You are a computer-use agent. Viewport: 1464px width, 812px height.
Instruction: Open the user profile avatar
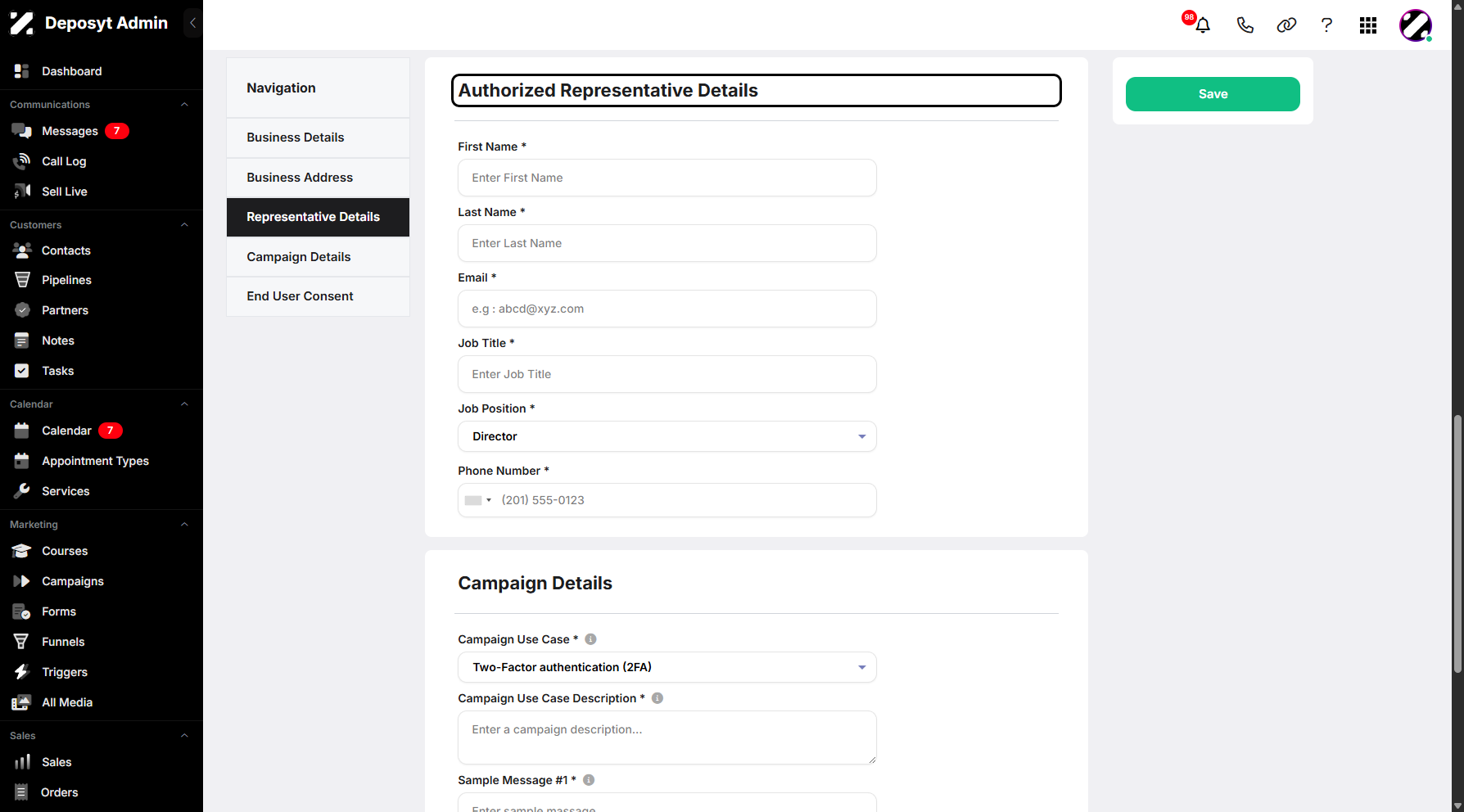pos(1416,25)
